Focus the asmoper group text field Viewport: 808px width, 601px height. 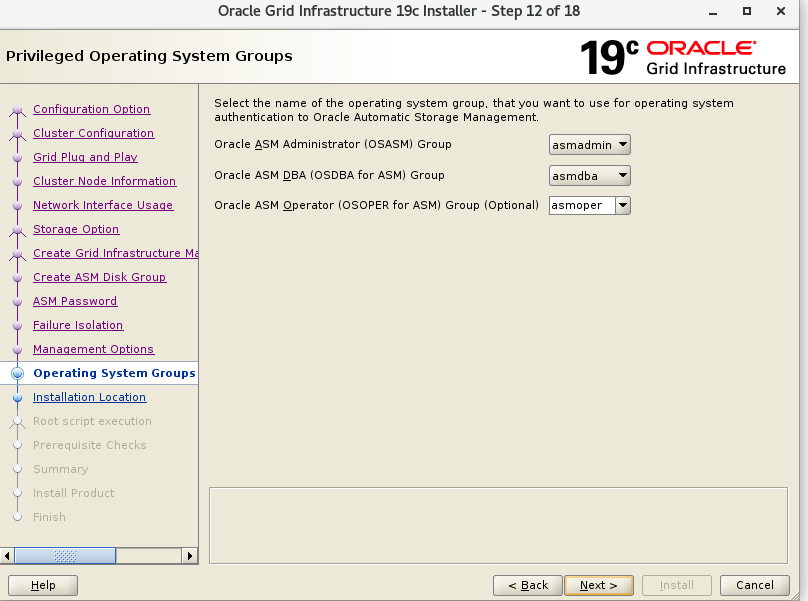(582, 205)
